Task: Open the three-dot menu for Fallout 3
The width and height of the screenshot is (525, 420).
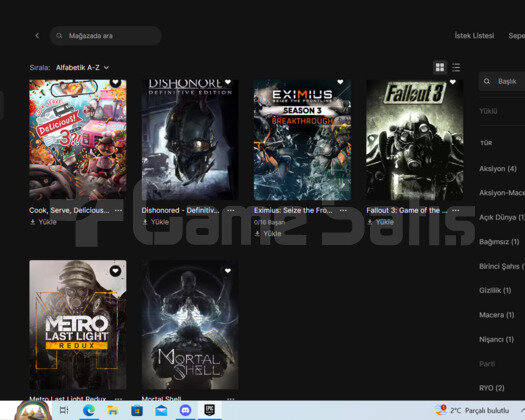Action: tap(456, 210)
